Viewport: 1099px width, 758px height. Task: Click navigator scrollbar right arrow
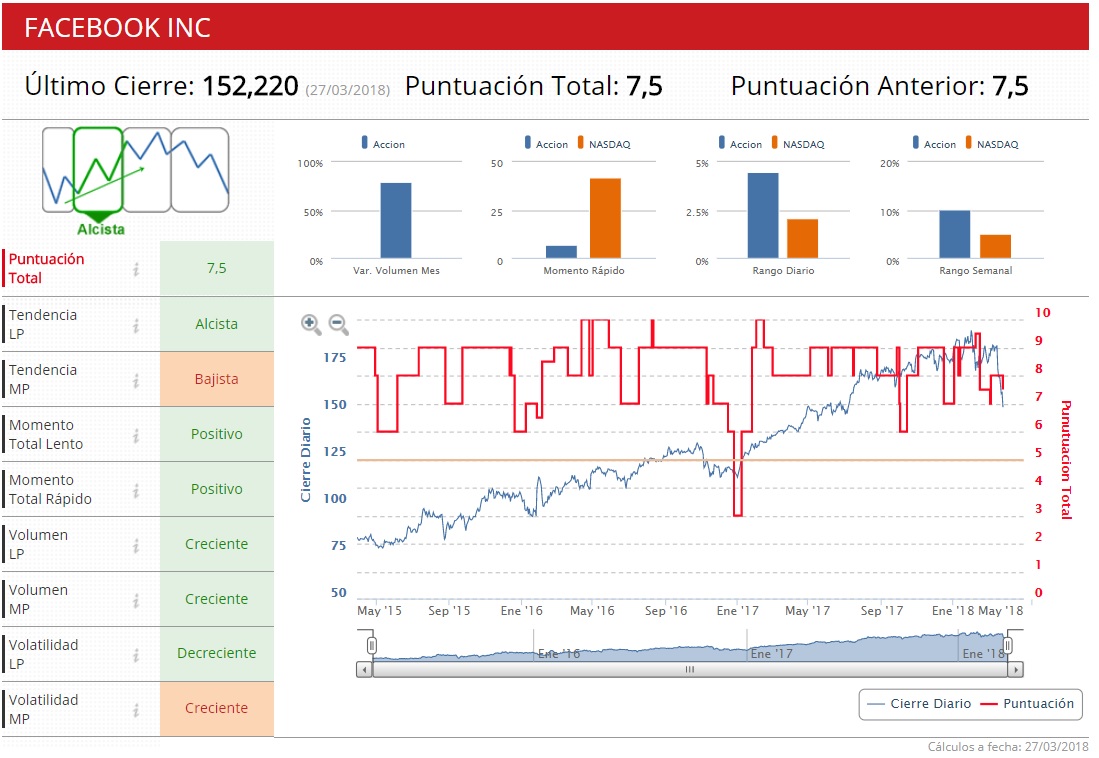(x=1016, y=670)
